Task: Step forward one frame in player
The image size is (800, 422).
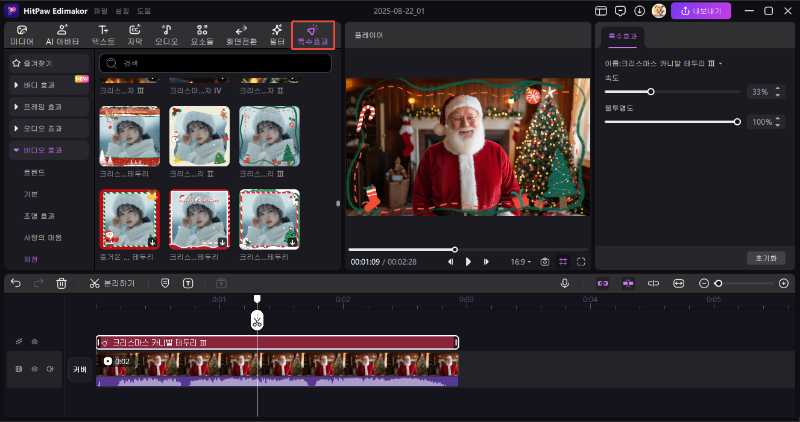Action: pyautogui.click(x=486, y=262)
